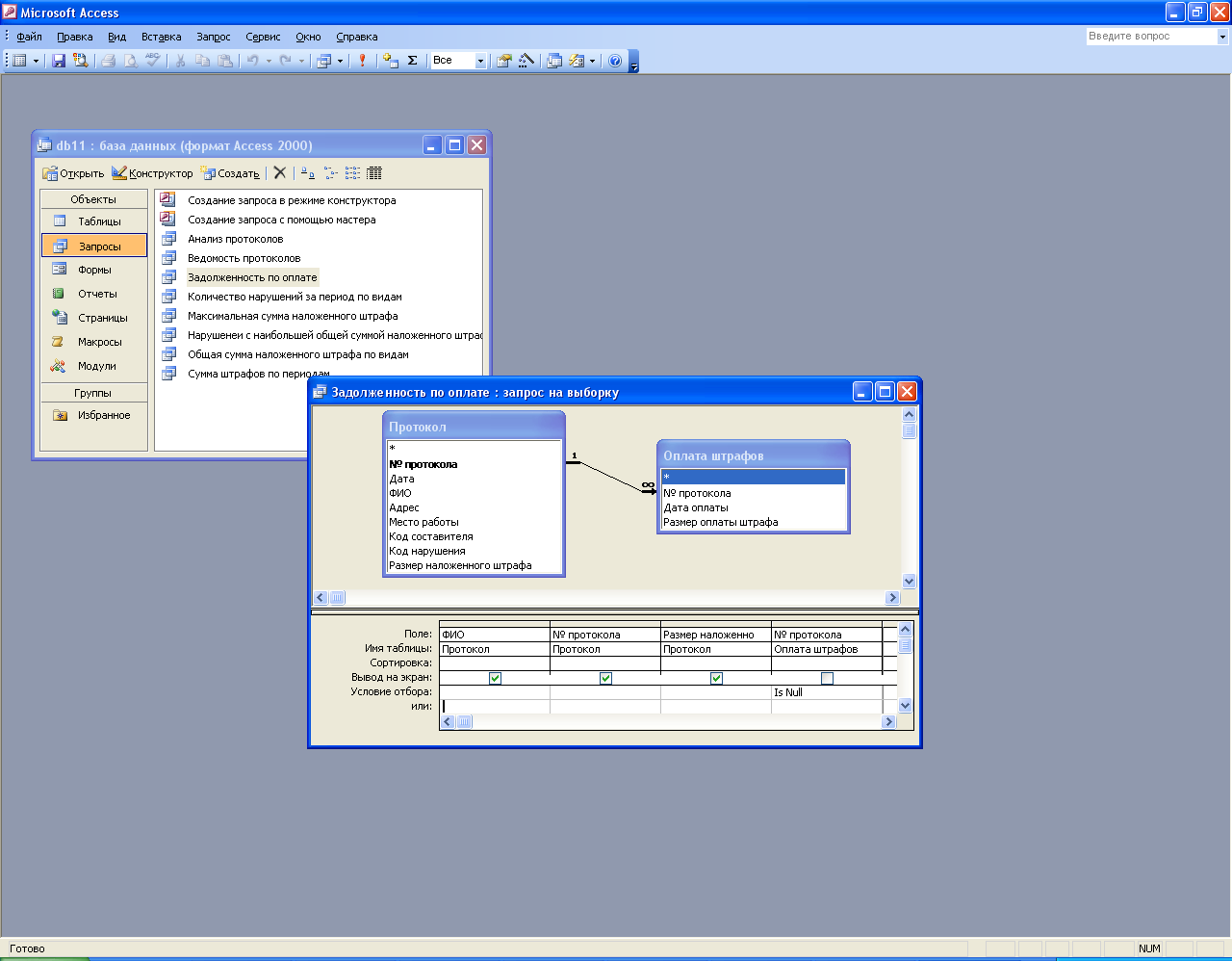Open the Properties toolbar icon
This screenshot has width=1232, height=961.
click(x=503, y=61)
